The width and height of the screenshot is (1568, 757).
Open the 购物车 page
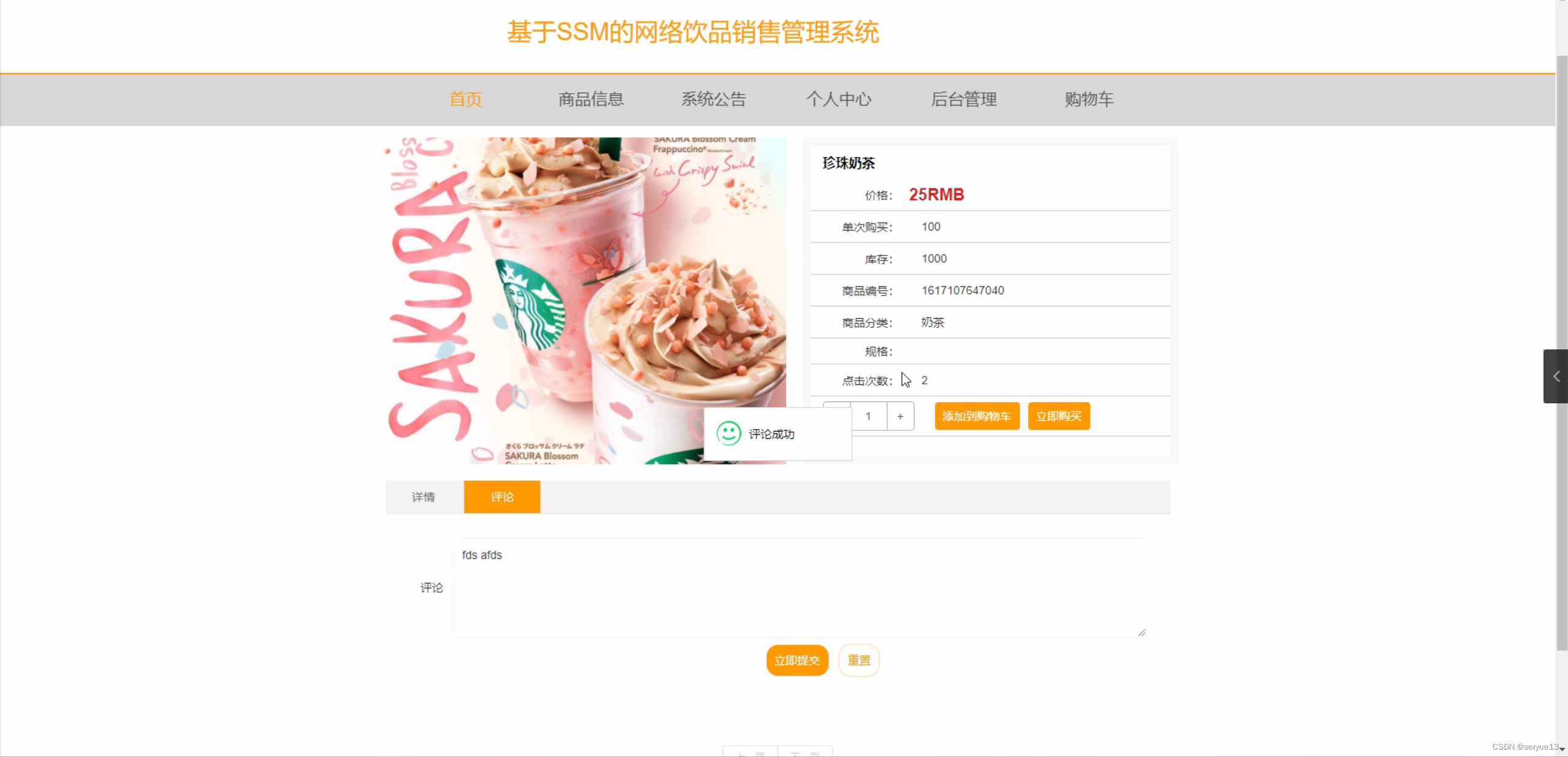point(1089,99)
